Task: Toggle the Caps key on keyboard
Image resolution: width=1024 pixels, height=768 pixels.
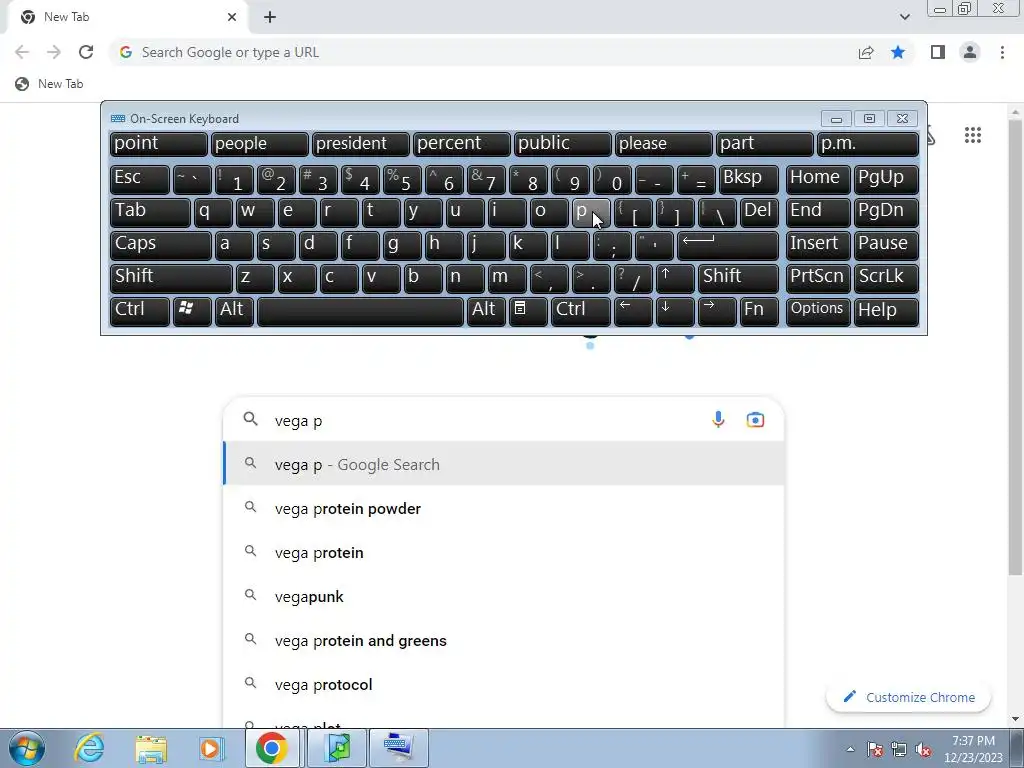Action: [x=161, y=245]
